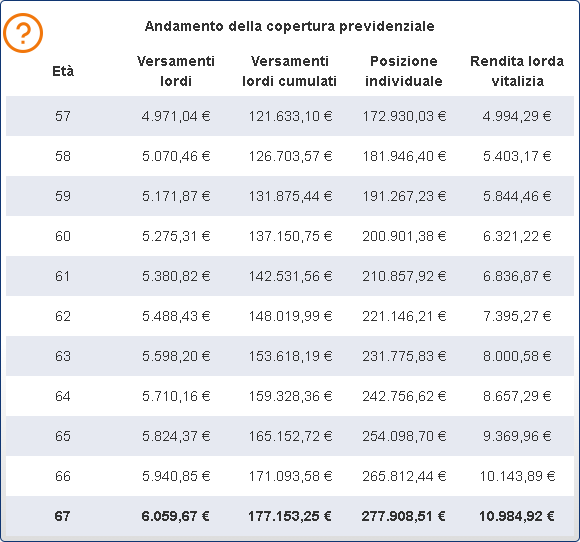This screenshot has height=542, width=580.
Task: Select cumulative value 126.703,57 €
Action: 290,156
